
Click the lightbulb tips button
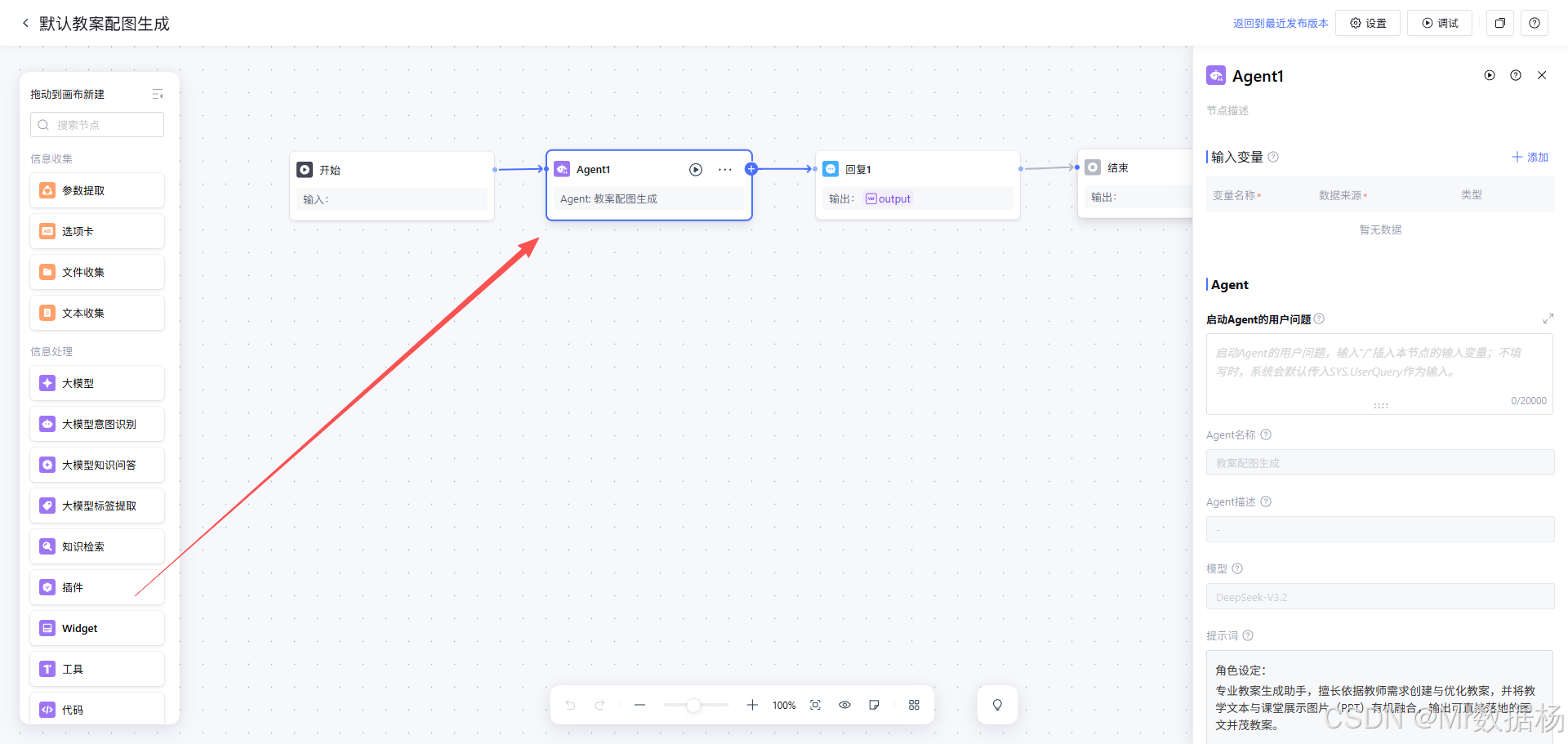point(997,705)
